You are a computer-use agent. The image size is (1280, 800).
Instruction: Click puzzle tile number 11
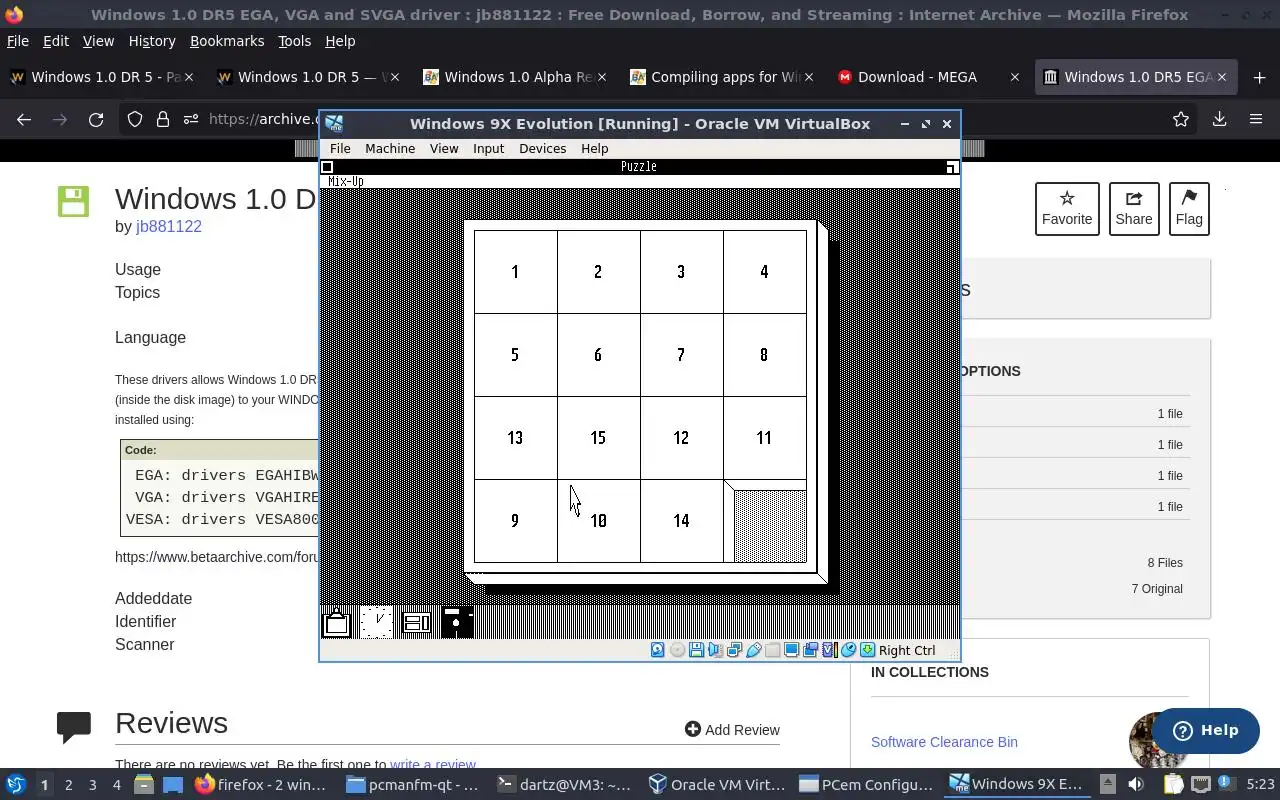pyautogui.click(x=764, y=438)
